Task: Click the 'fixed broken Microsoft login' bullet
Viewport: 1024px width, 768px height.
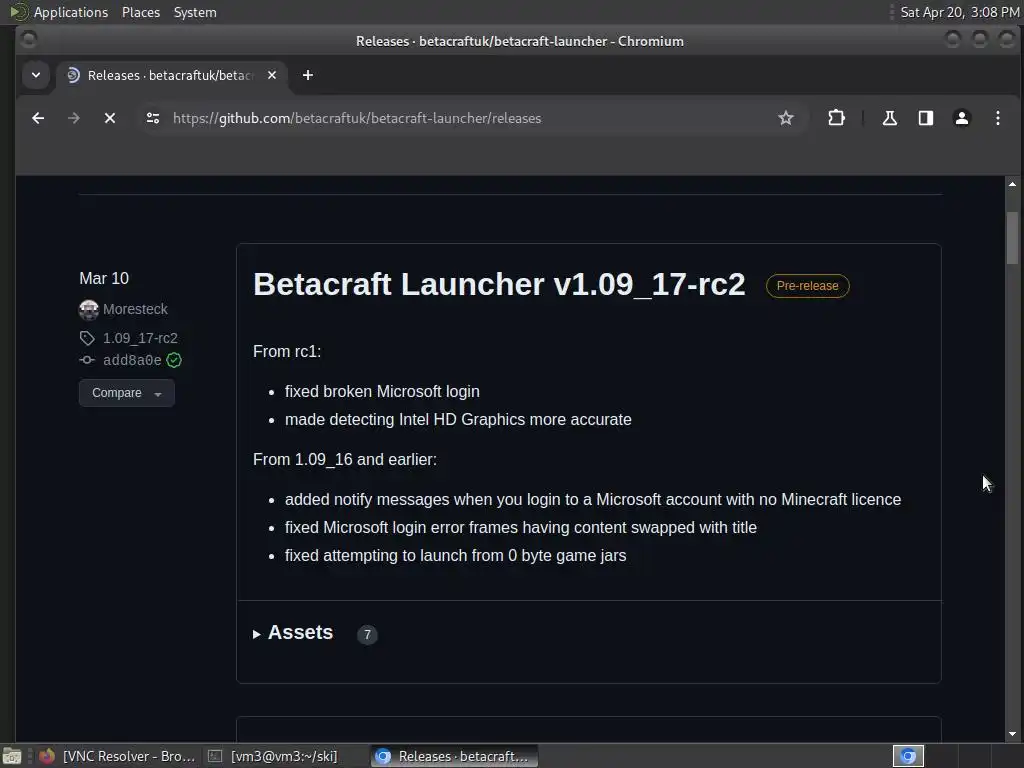Action: point(382,391)
